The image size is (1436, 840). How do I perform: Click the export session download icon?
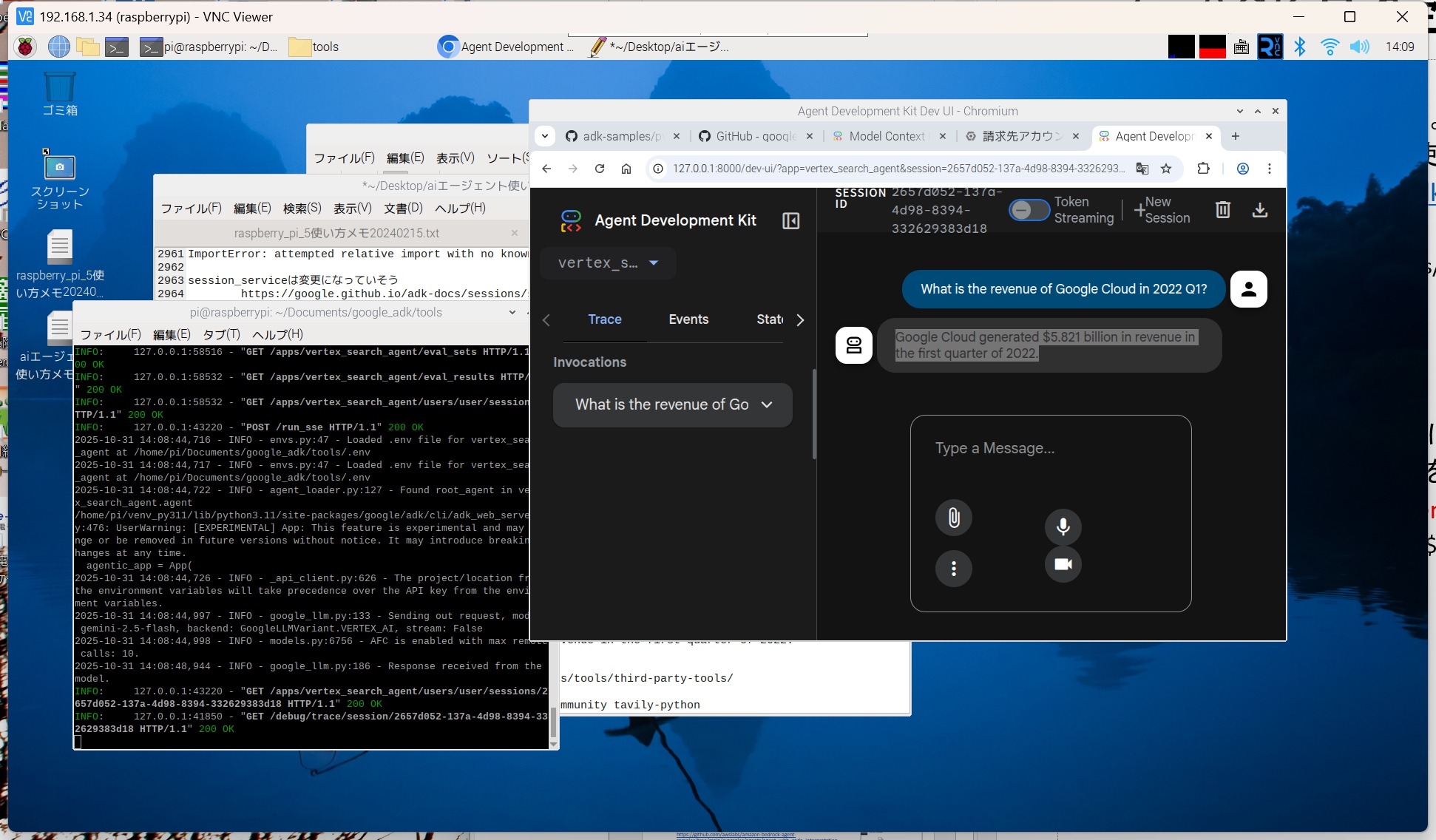[1259, 210]
